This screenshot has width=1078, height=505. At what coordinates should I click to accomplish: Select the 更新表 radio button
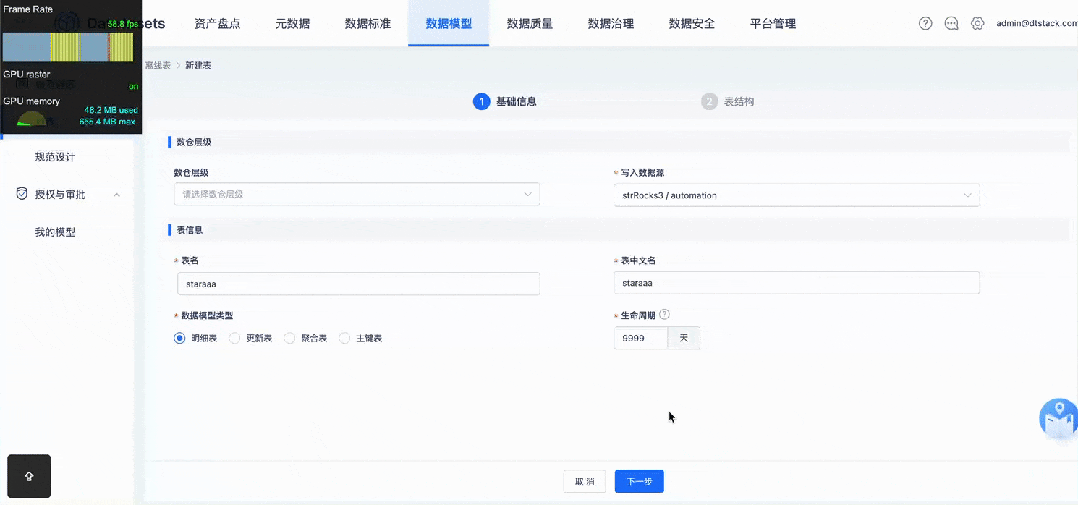tap(234, 338)
